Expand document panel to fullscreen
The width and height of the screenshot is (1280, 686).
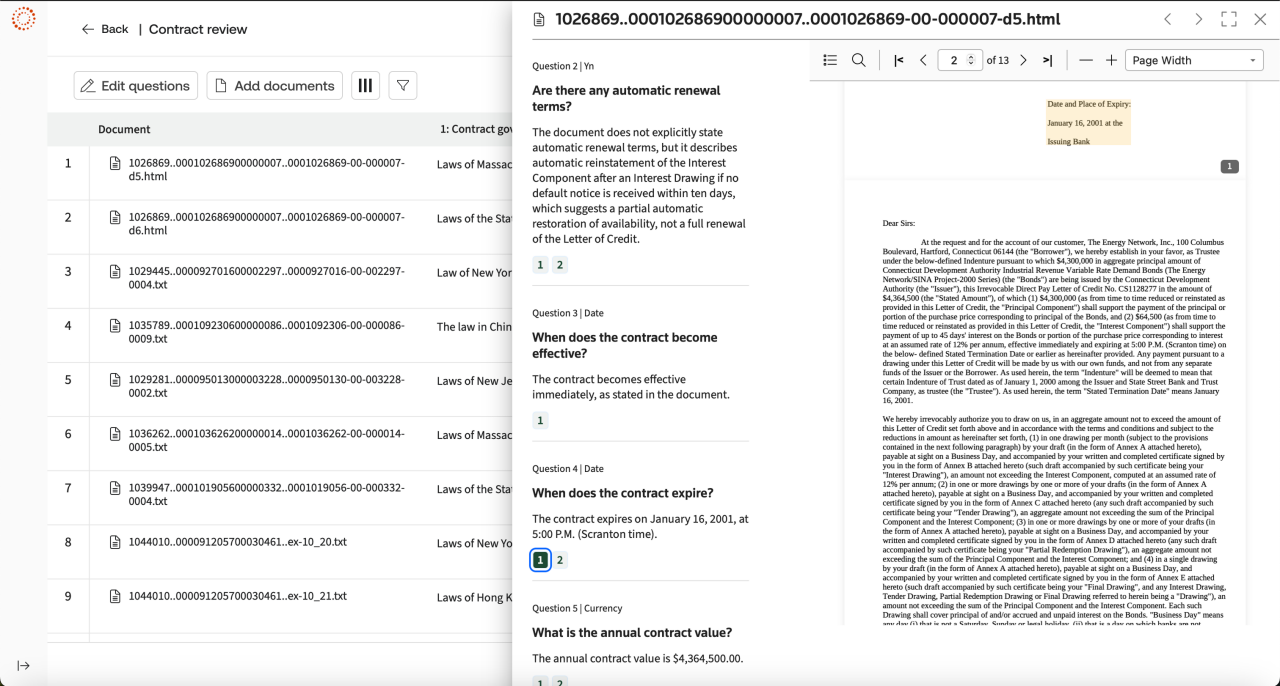coord(1229,19)
